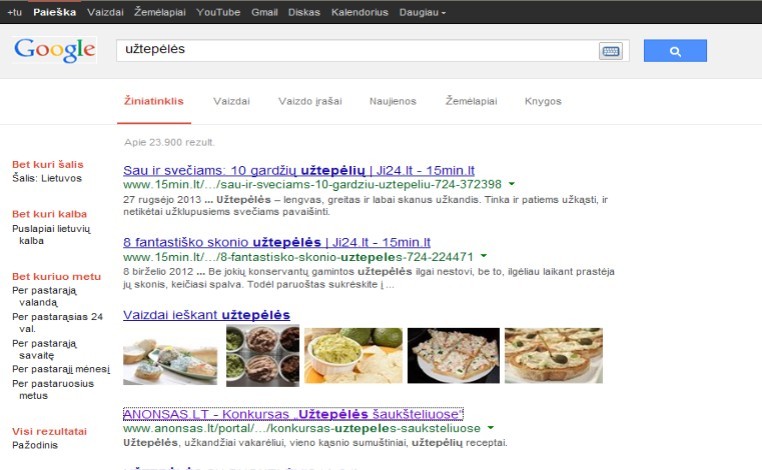Image resolution: width=762 pixels, height=470 pixels.
Task: Filter results 'Per pastarąsias 24 val.'
Action: [57, 323]
